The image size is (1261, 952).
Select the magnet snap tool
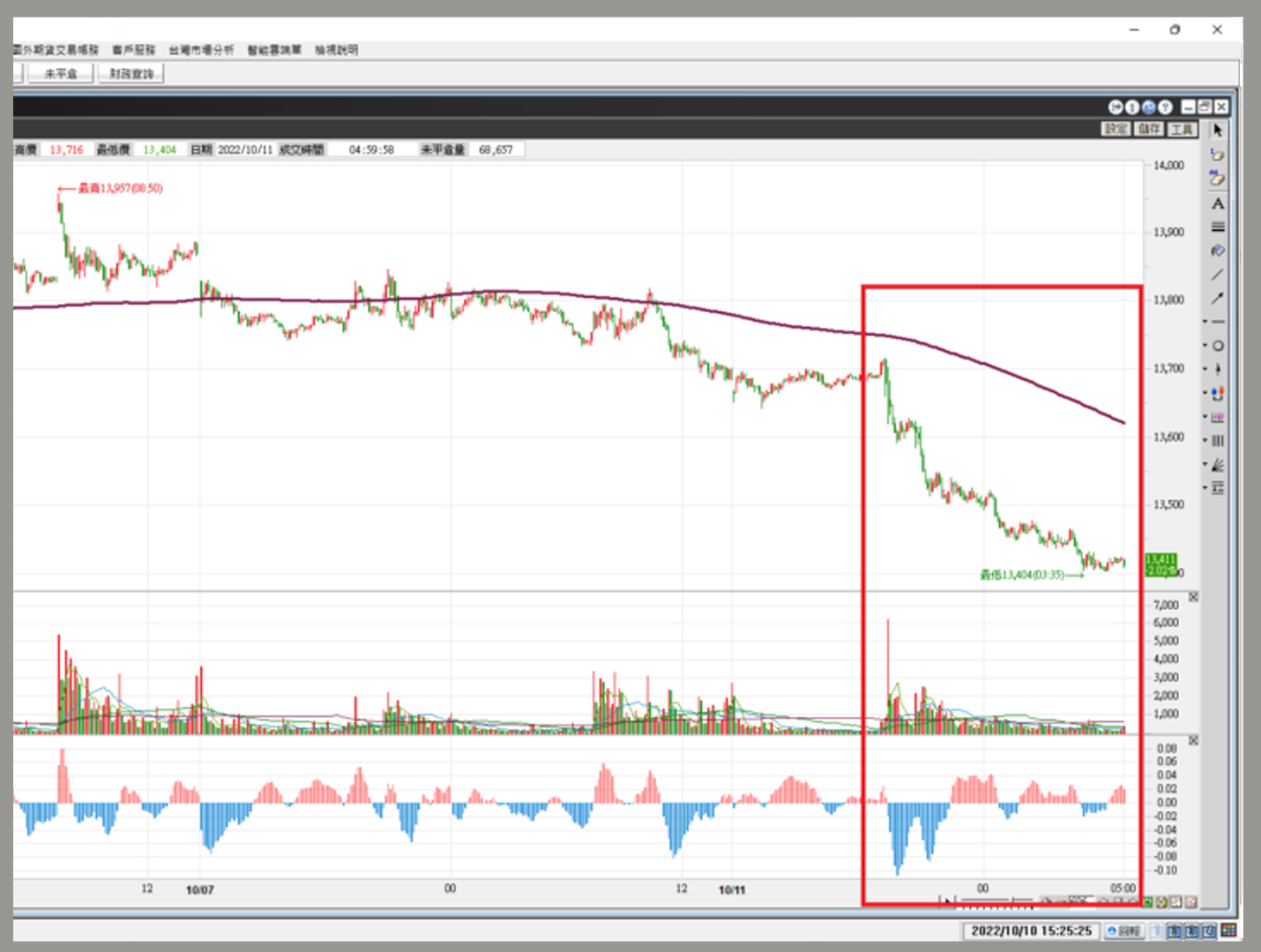[x=1218, y=393]
